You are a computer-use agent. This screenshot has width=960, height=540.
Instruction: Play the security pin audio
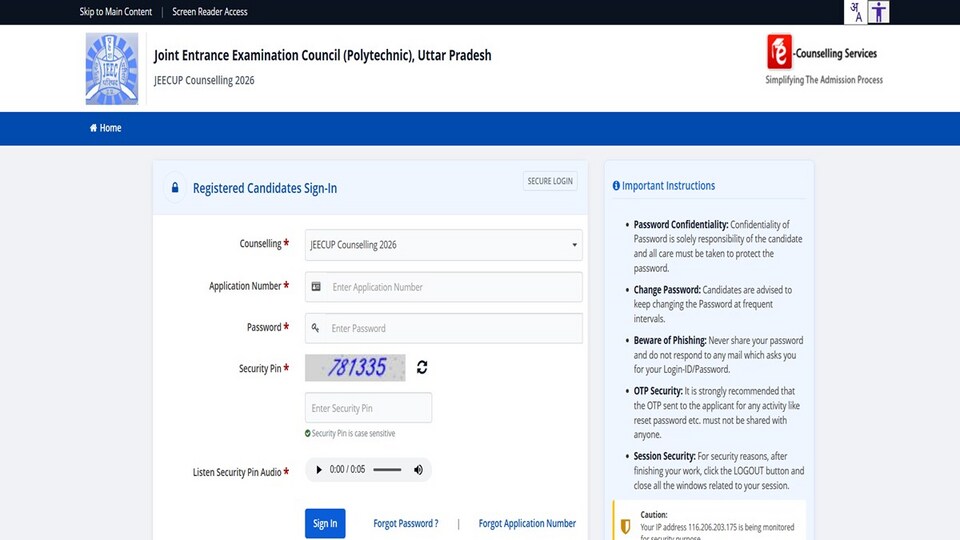318,470
